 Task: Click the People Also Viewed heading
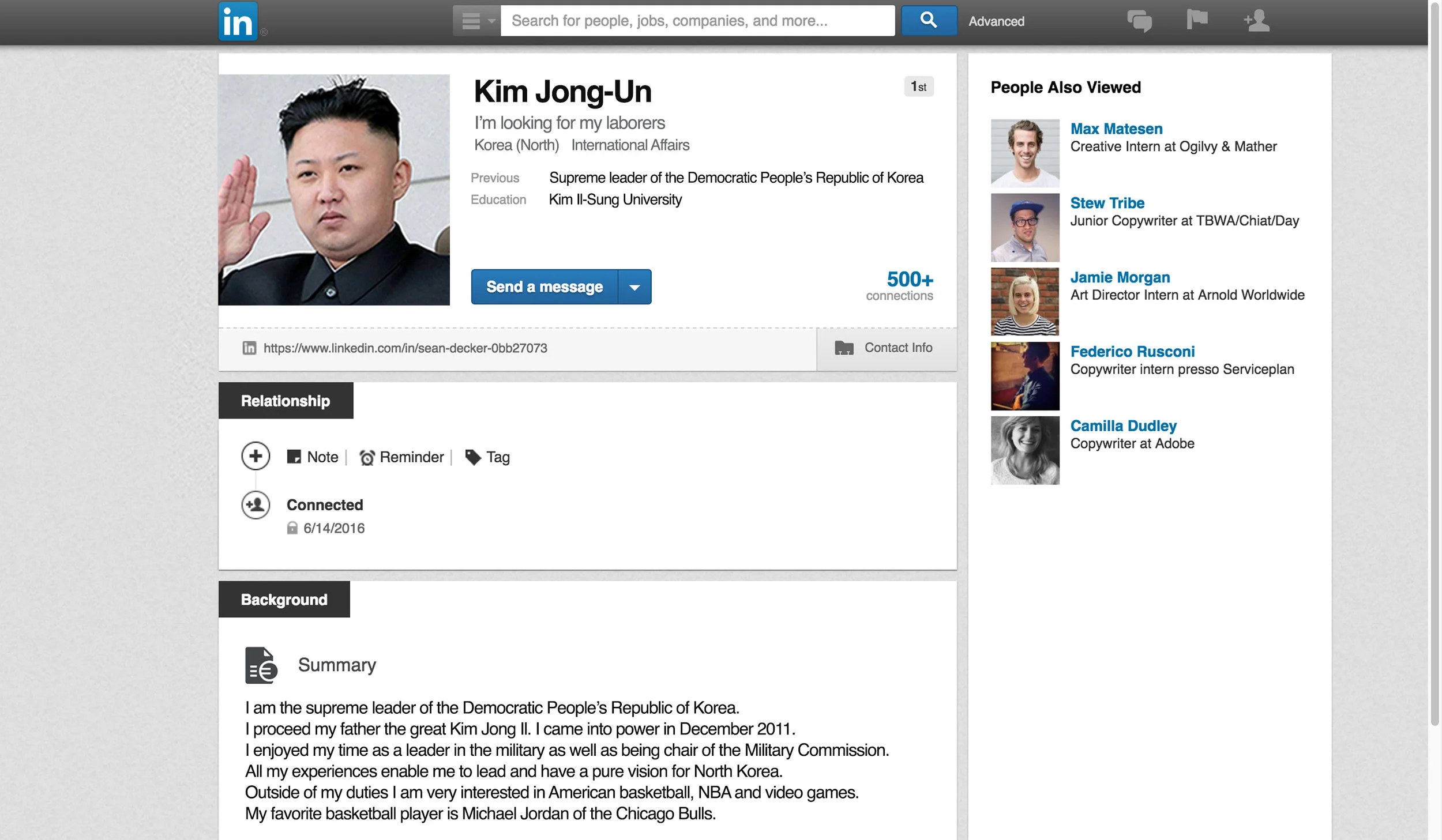[x=1065, y=88]
